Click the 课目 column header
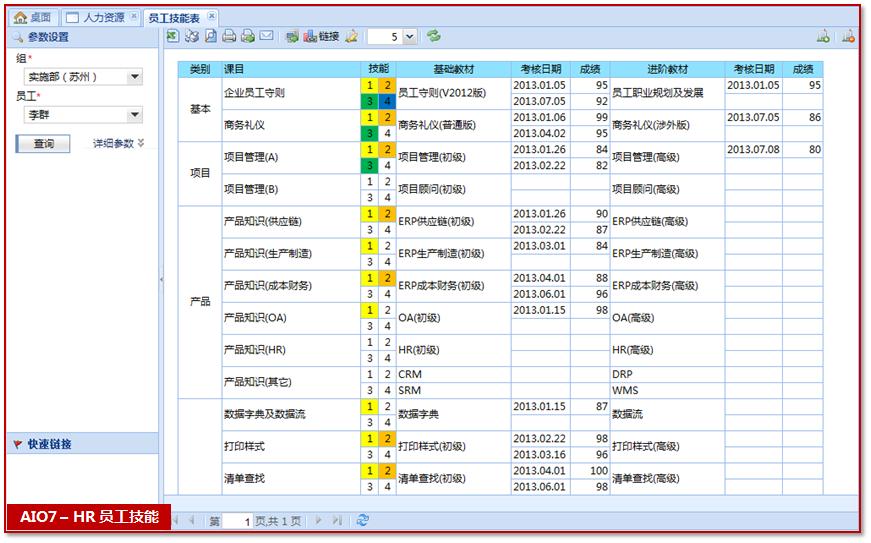 (291, 69)
